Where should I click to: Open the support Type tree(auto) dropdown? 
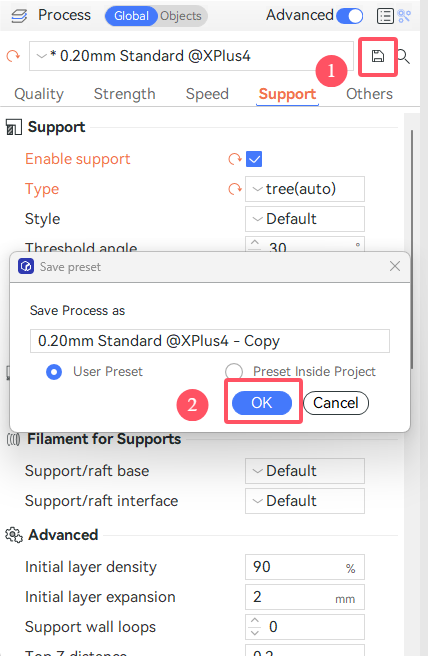click(305, 189)
